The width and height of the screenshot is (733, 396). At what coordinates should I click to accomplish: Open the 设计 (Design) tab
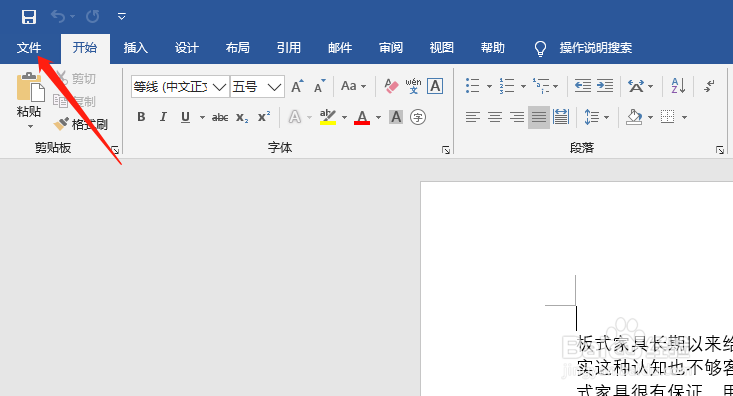tap(187, 48)
